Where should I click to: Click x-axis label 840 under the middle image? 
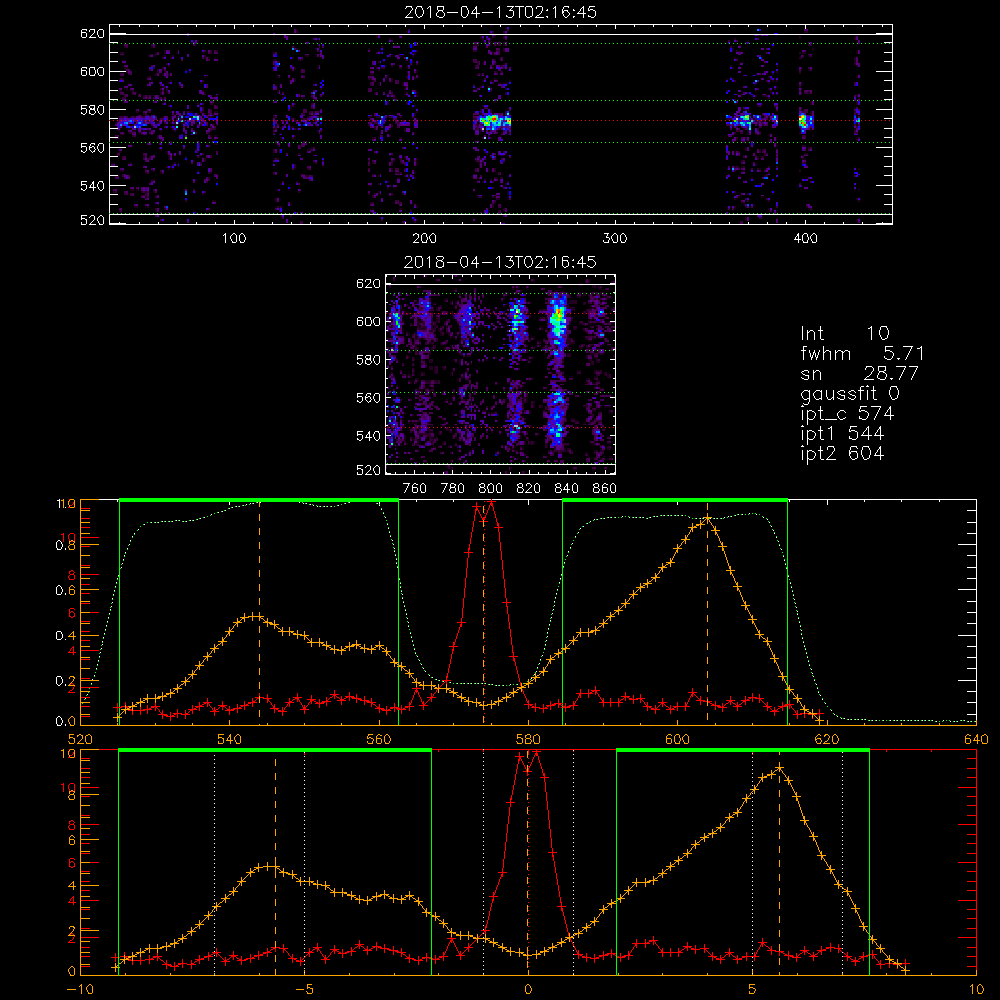(566, 489)
